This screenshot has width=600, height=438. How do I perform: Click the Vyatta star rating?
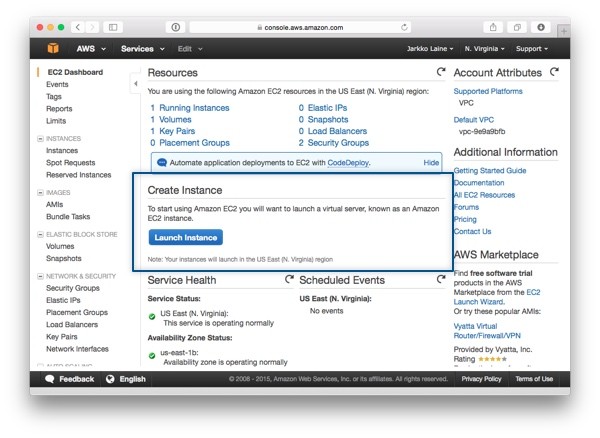[x=492, y=359]
